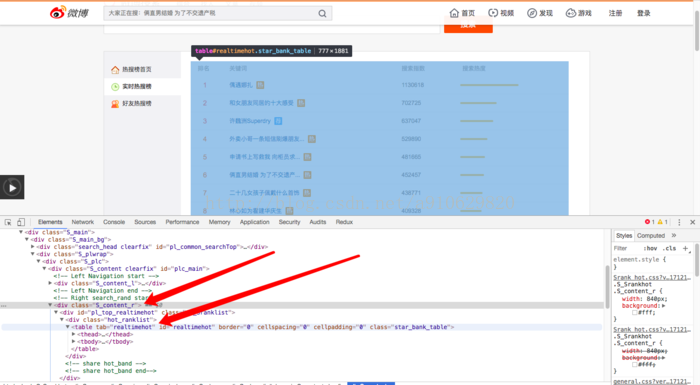Switch to the Sources tab
The width and height of the screenshot is (700, 385).
(145, 222)
